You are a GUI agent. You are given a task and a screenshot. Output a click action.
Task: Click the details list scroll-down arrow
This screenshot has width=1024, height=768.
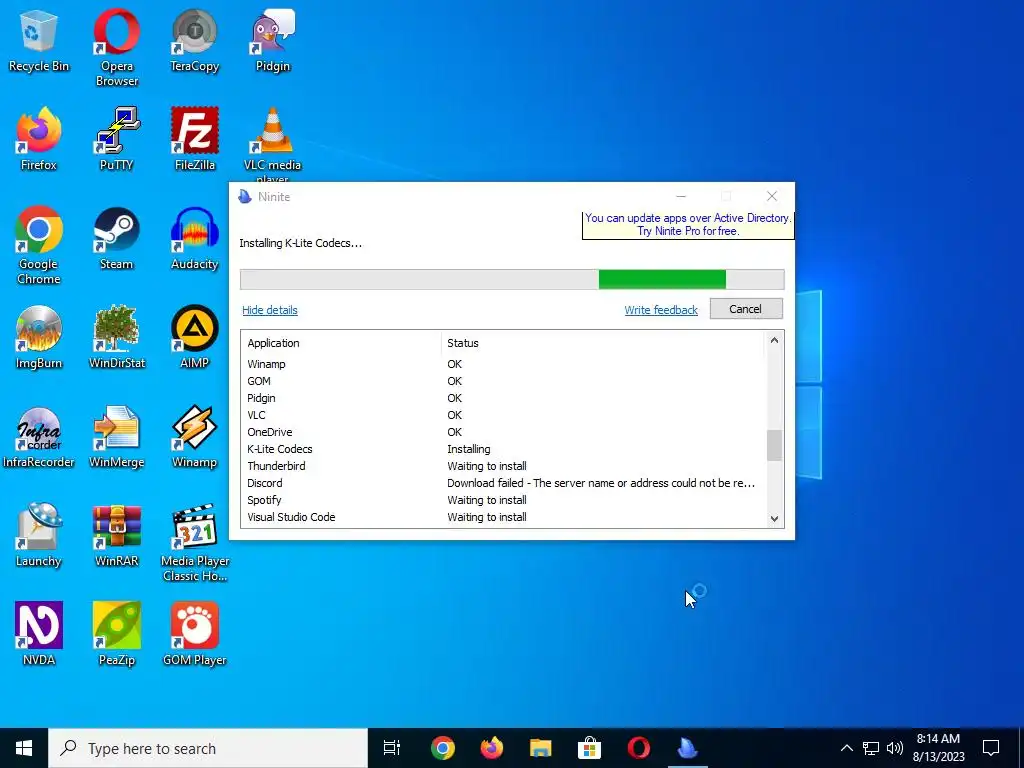tap(774, 519)
